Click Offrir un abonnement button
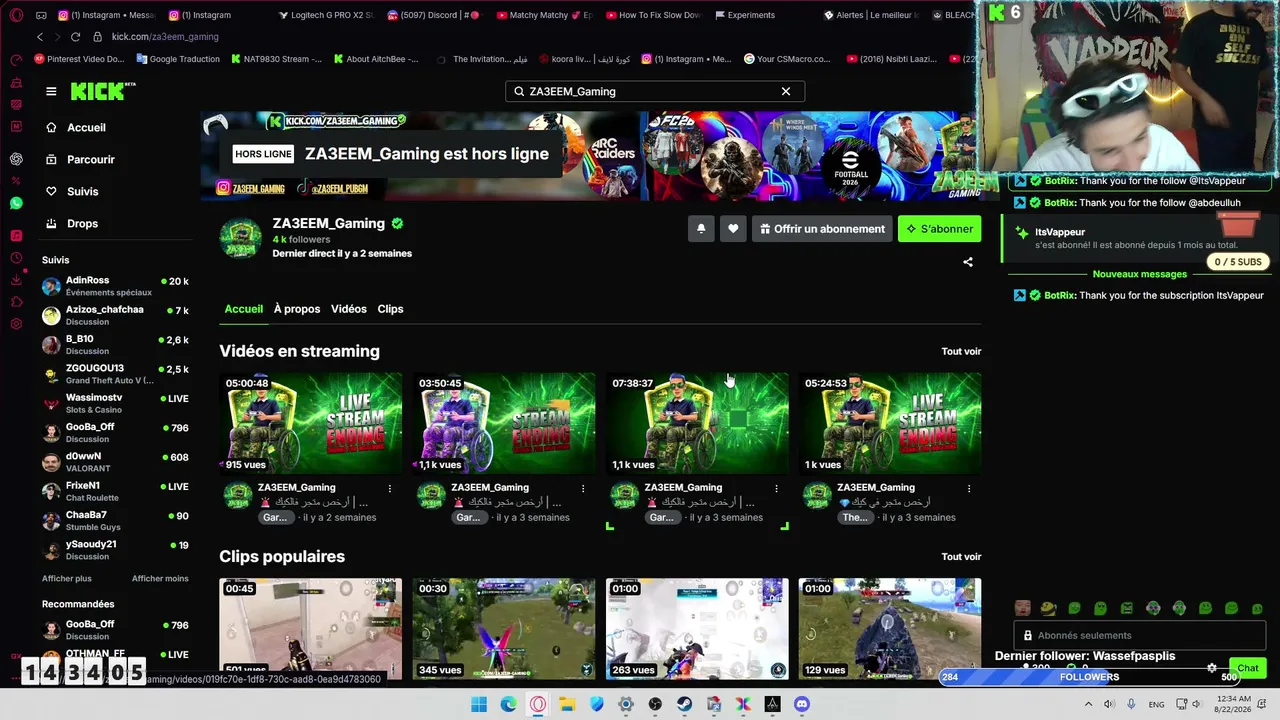Image resolution: width=1280 pixels, height=720 pixels. (822, 229)
